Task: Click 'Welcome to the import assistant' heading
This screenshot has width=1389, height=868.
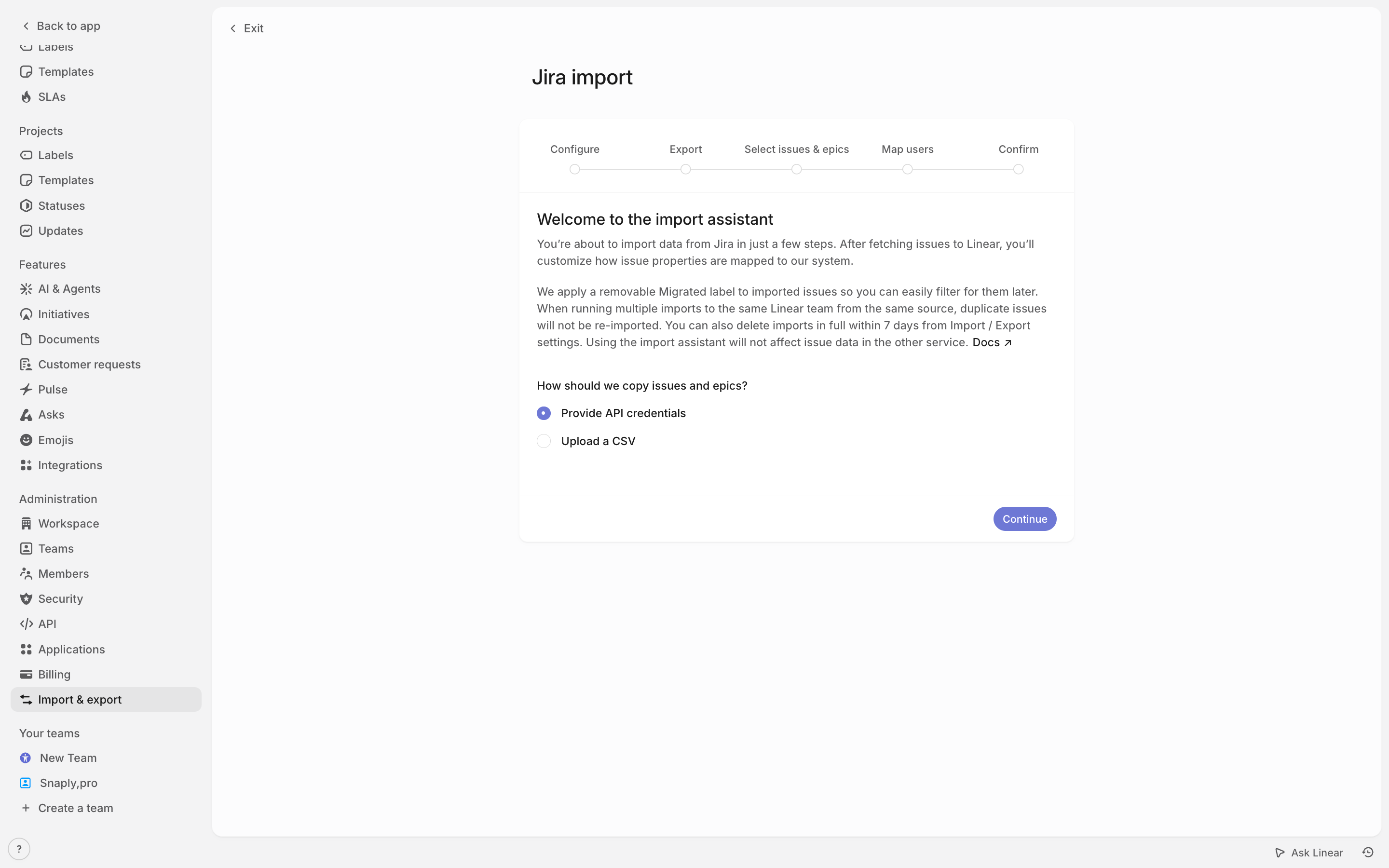Action: click(x=655, y=219)
